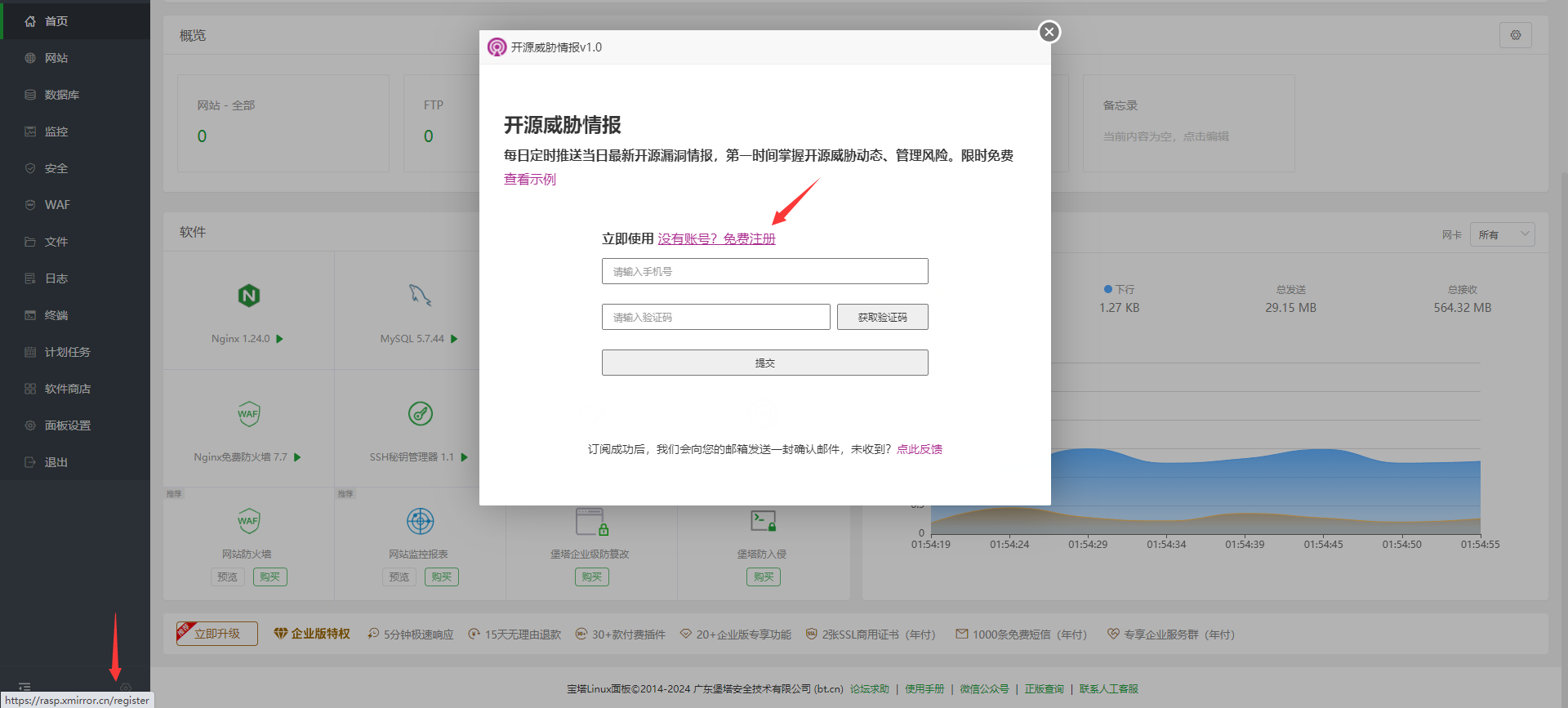
Task: Click 购买 under 网站防火墙
Action: [270, 577]
